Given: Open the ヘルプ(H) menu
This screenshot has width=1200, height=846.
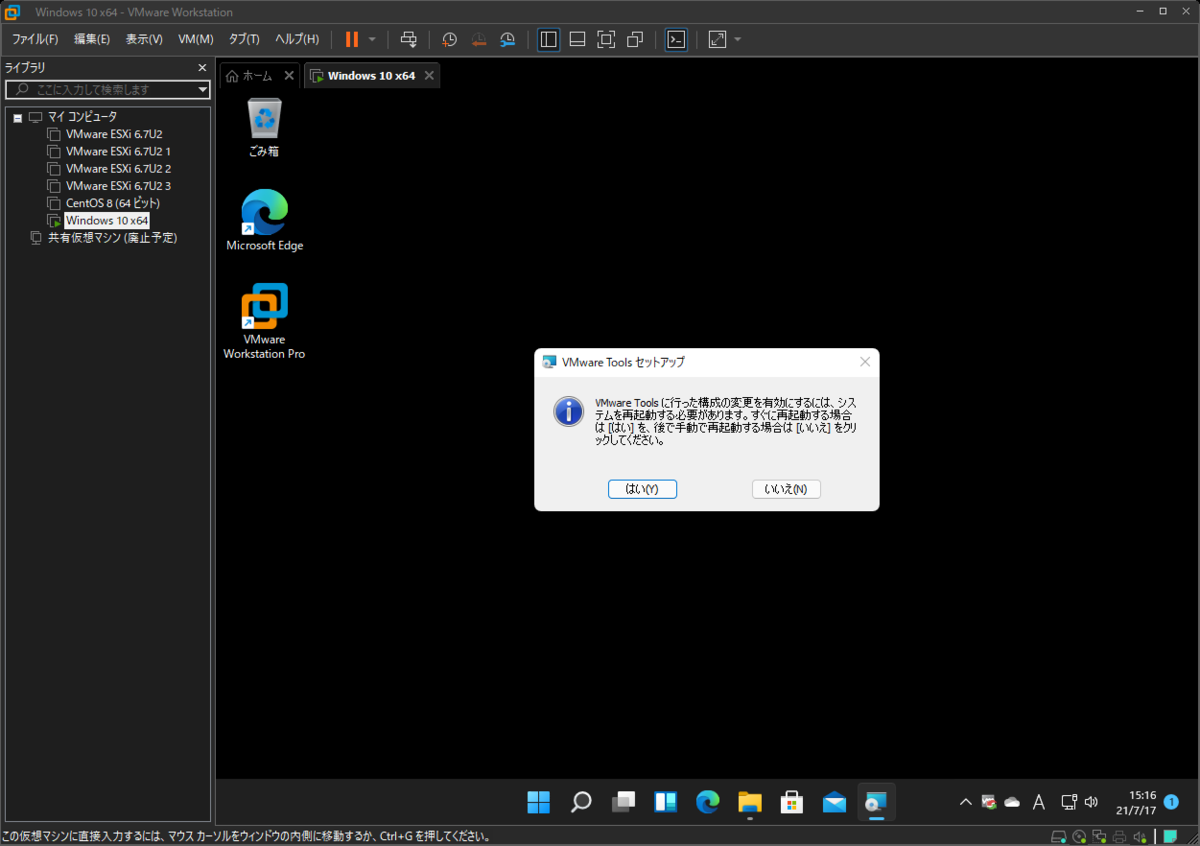Looking at the screenshot, I should pos(297,39).
